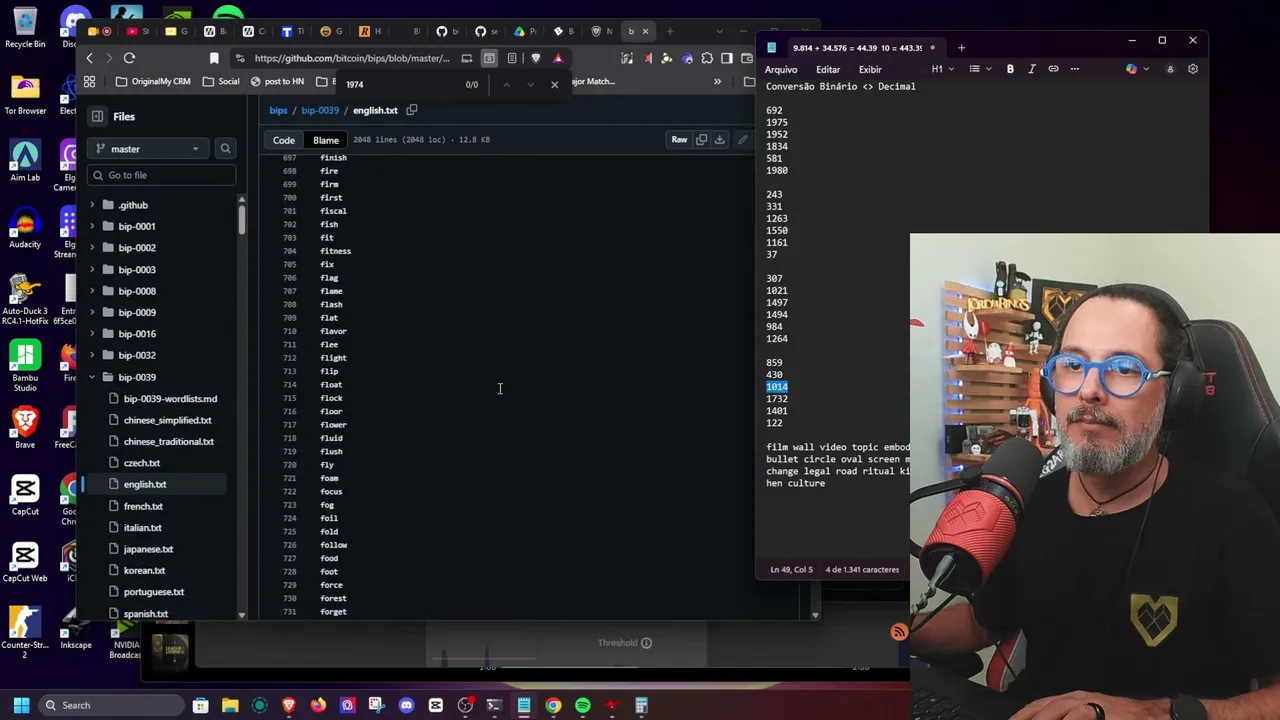The height and width of the screenshot is (720, 1280).
Task: Open the bips breadcrumb link
Action: point(278,110)
